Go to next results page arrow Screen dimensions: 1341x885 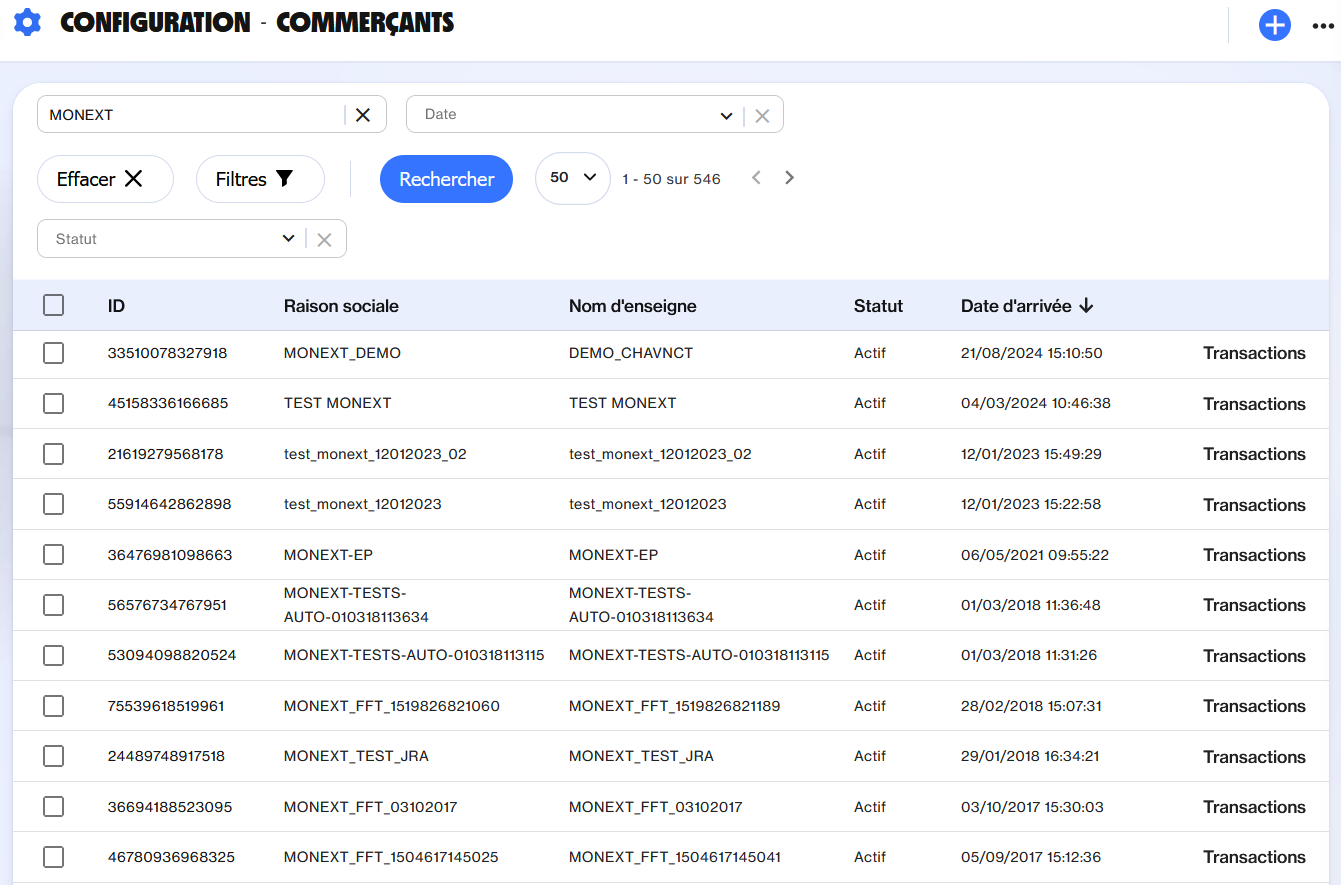tap(789, 178)
